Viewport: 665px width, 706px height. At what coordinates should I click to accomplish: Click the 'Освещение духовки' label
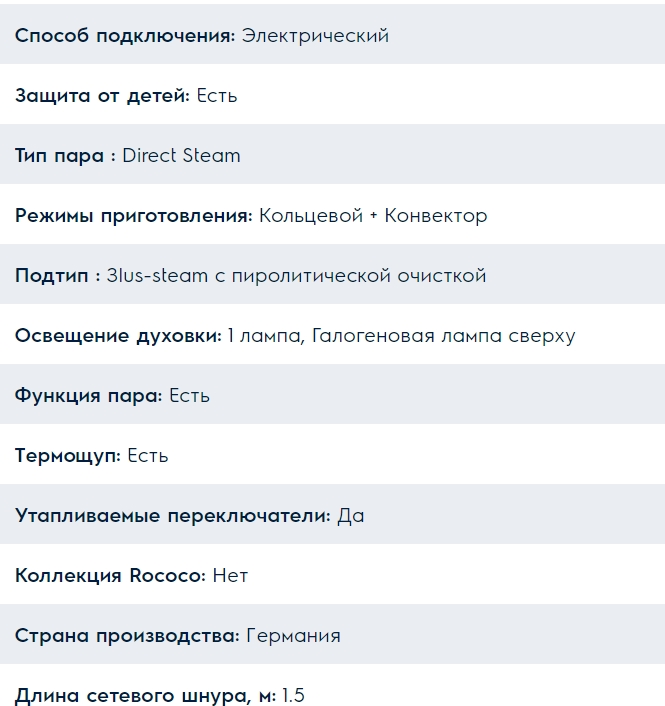coord(118,336)
